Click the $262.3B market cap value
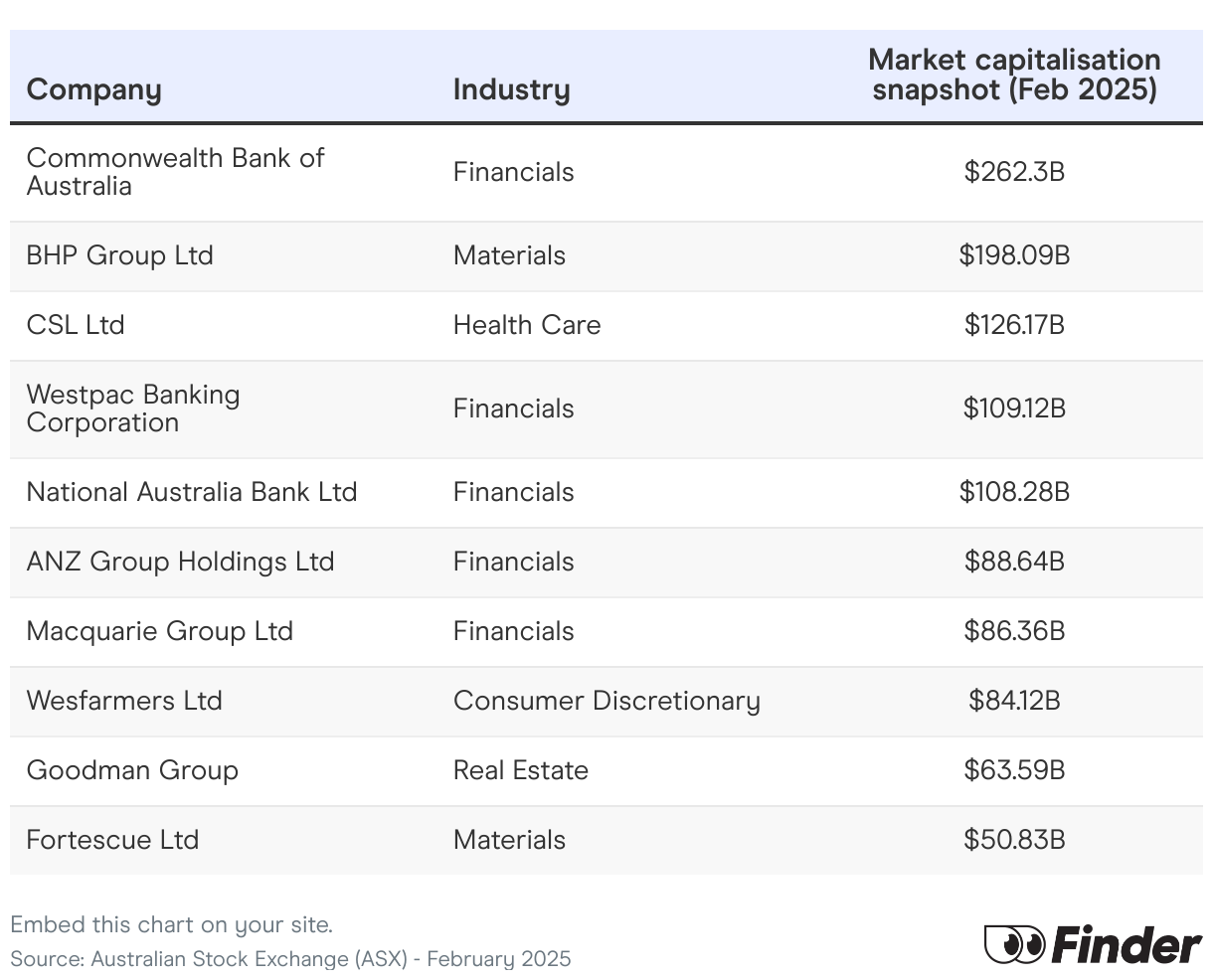Viewport: 1213px width, 980px height. coord(1014,172)
